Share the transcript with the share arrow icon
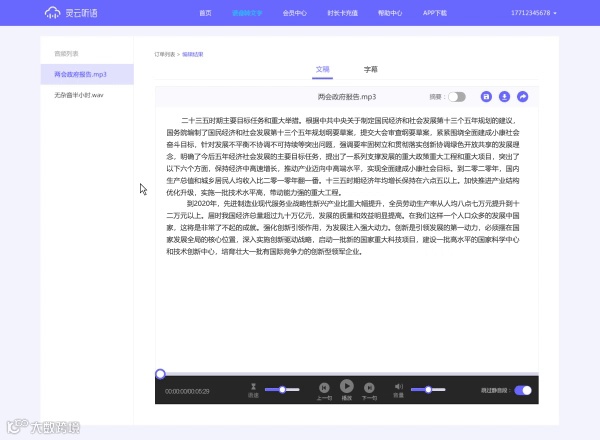600x440 pixels. tap(523, 97)
